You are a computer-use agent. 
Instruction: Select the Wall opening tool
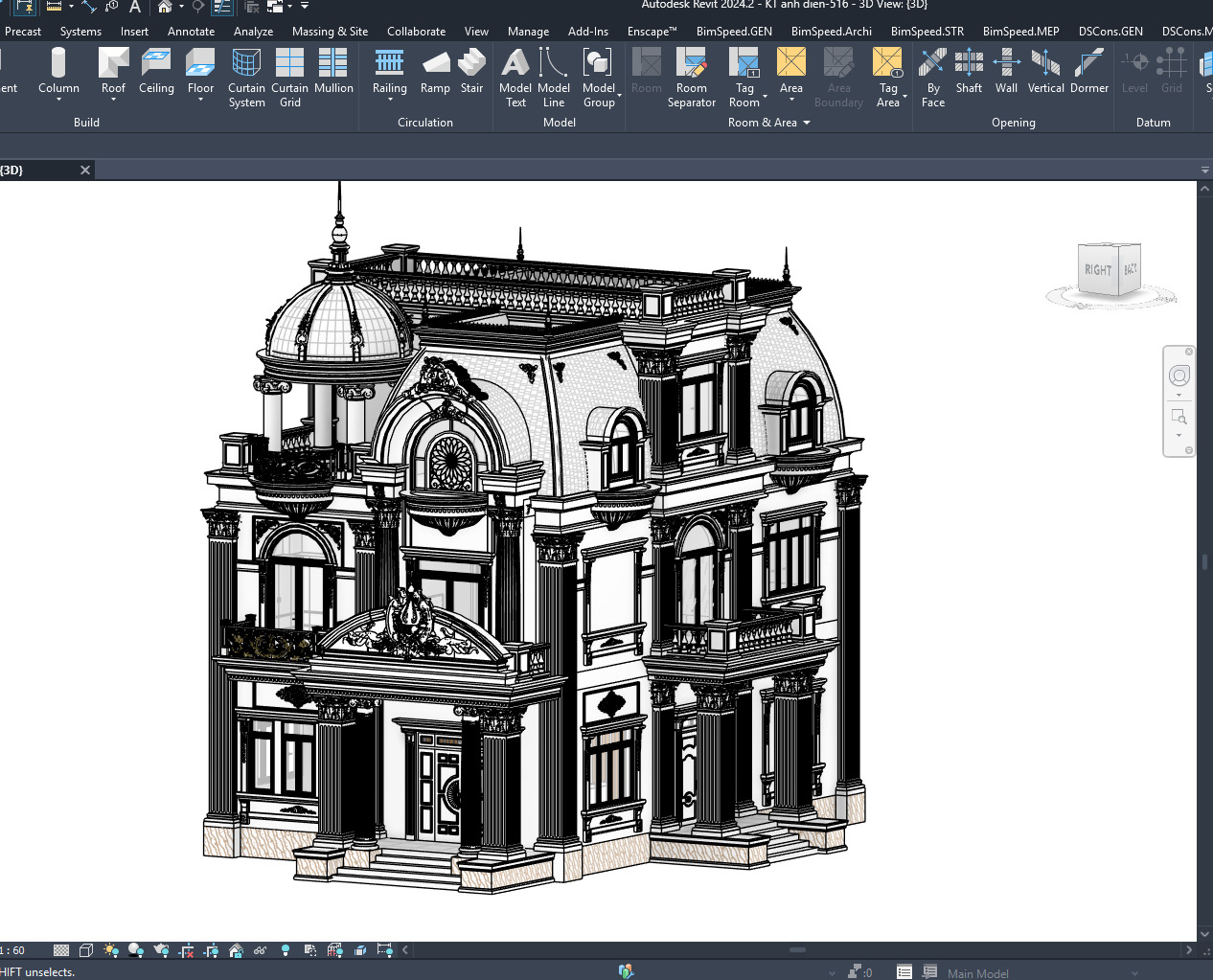point(1006,73)
